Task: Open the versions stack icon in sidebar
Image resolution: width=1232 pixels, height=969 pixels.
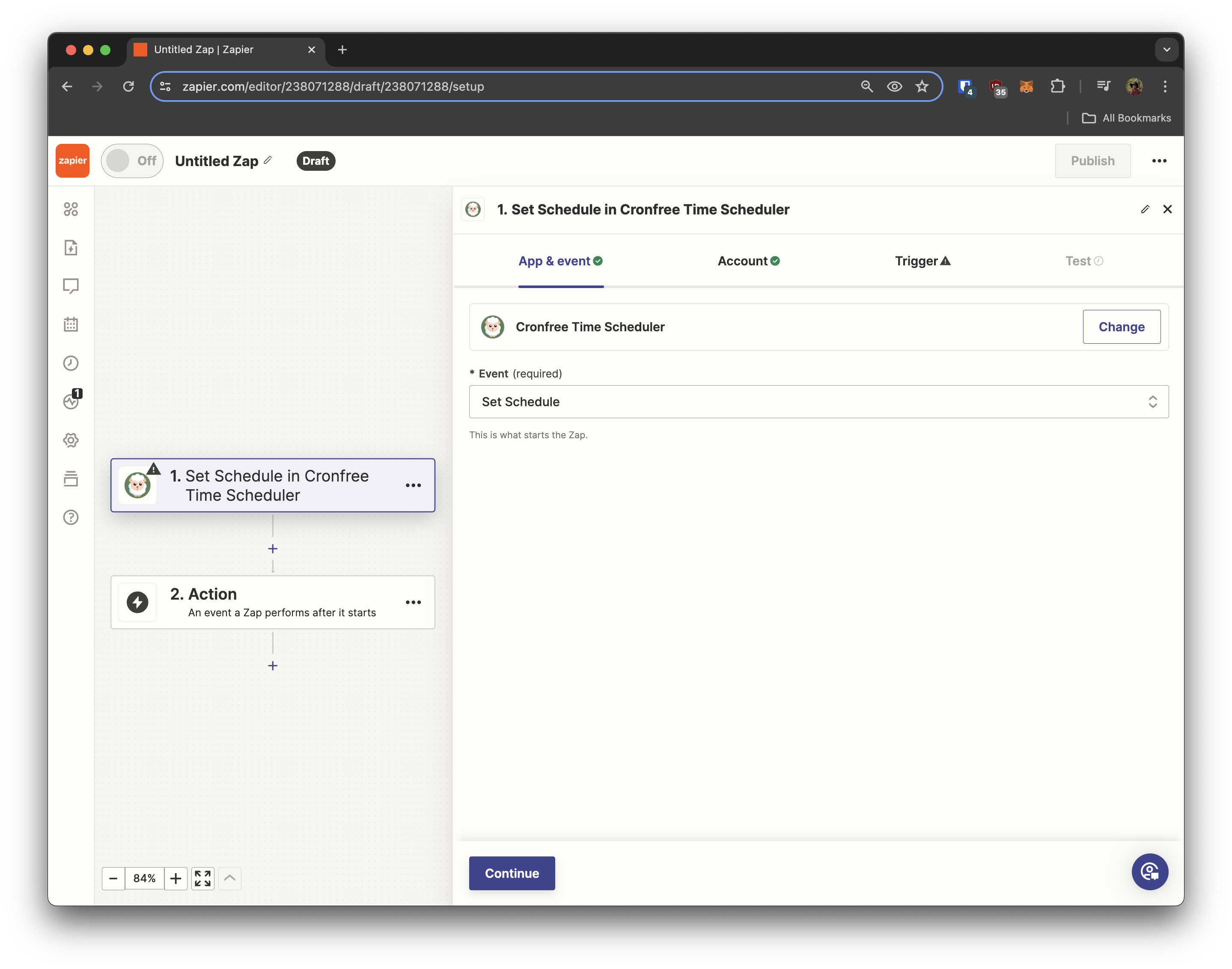Action: 71,479
